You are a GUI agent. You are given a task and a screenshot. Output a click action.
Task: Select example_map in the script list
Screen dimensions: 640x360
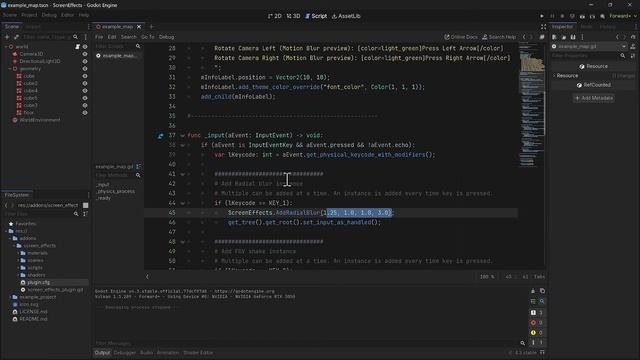point(117,56)
